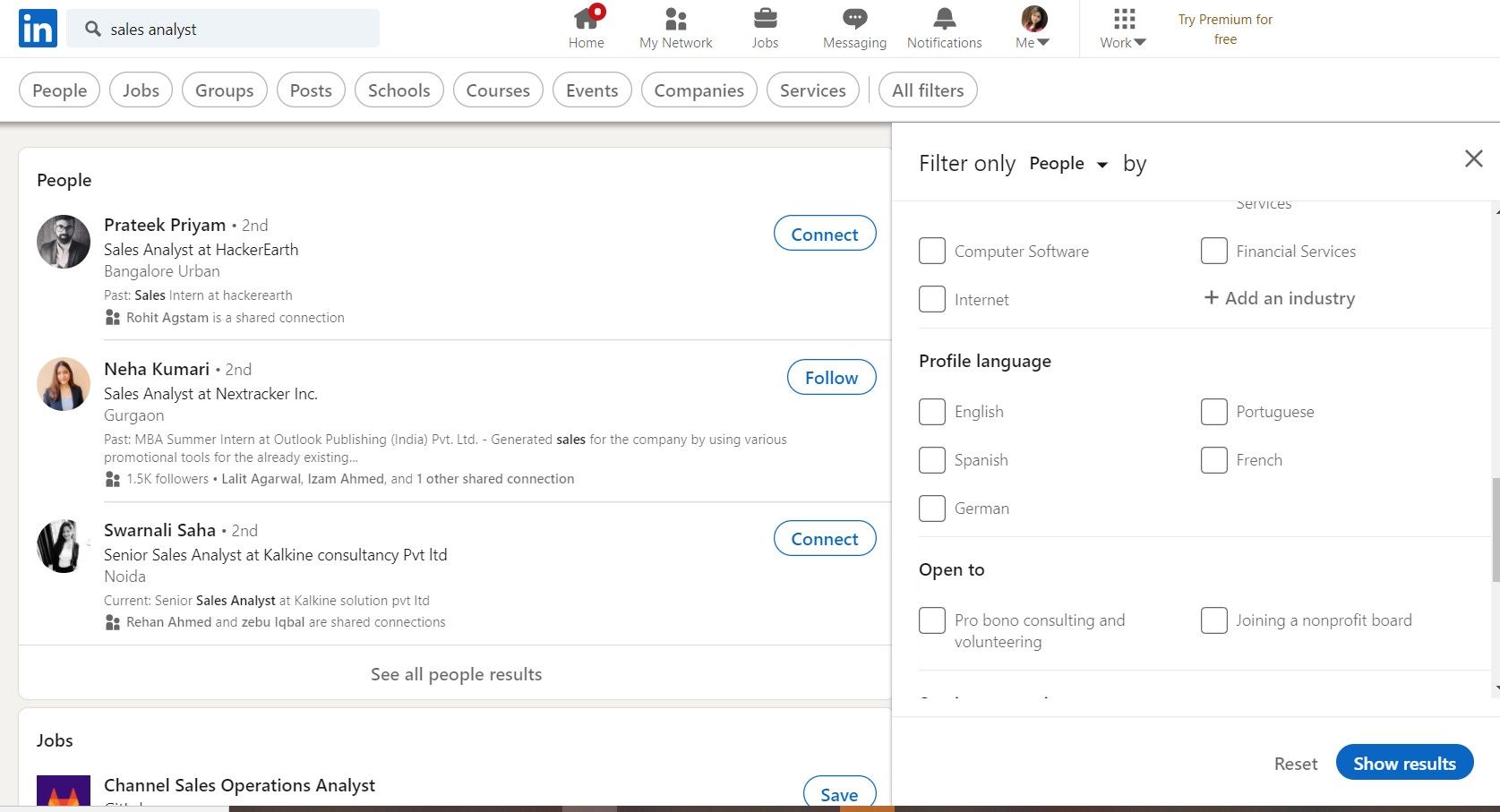Select the Schools search category
The height and width of the screenshot is (812, 1500).
399,90
